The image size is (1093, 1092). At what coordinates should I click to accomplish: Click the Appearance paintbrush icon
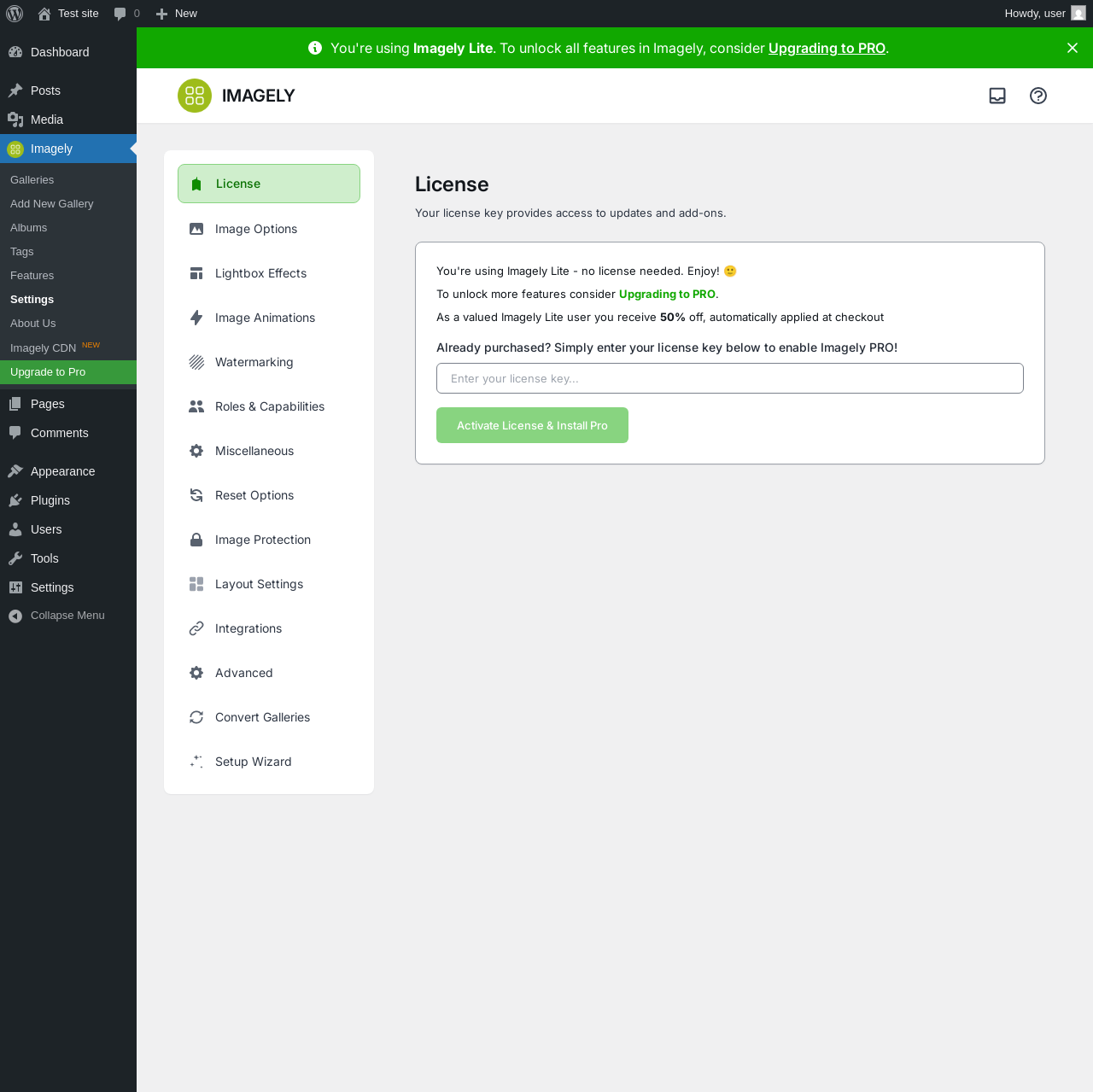[15, 471]
